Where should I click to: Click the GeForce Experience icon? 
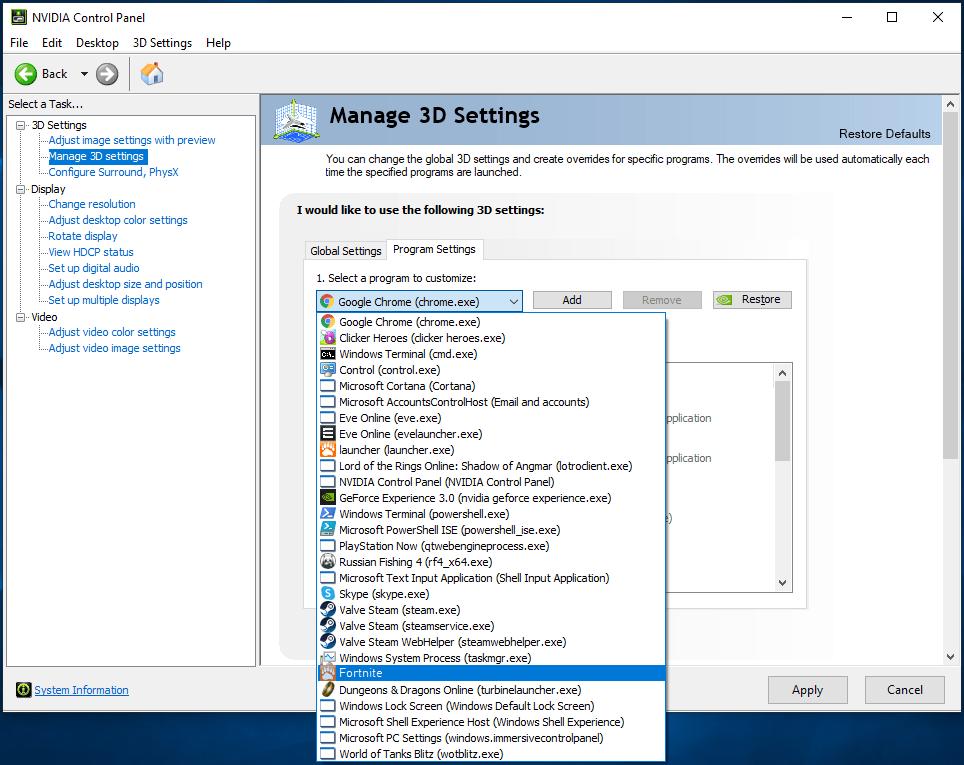click(x=328, y=497)
